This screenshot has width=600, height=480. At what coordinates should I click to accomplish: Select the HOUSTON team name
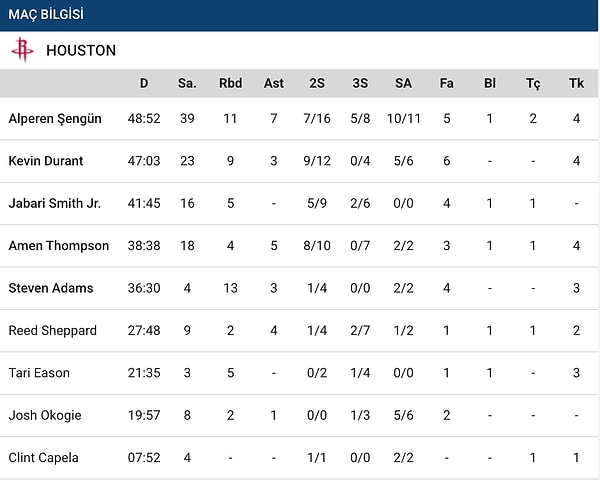81,50
